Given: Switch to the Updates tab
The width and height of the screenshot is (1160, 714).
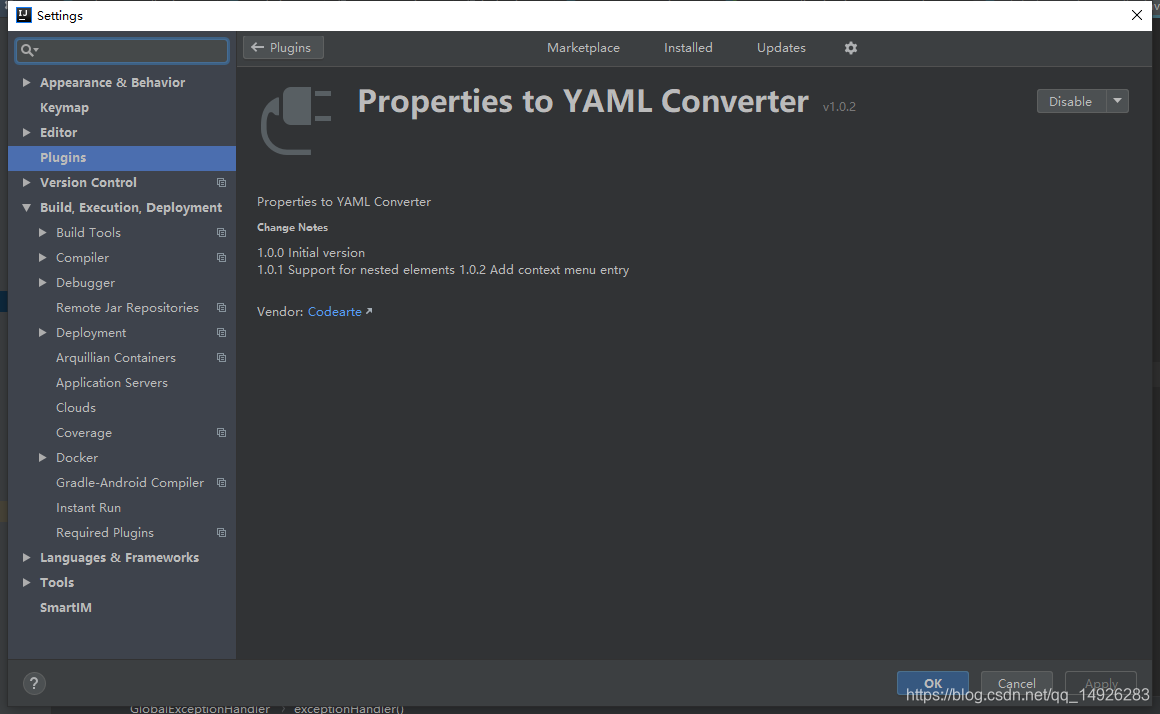Looking at the screenshot, I should pos(780,47).
